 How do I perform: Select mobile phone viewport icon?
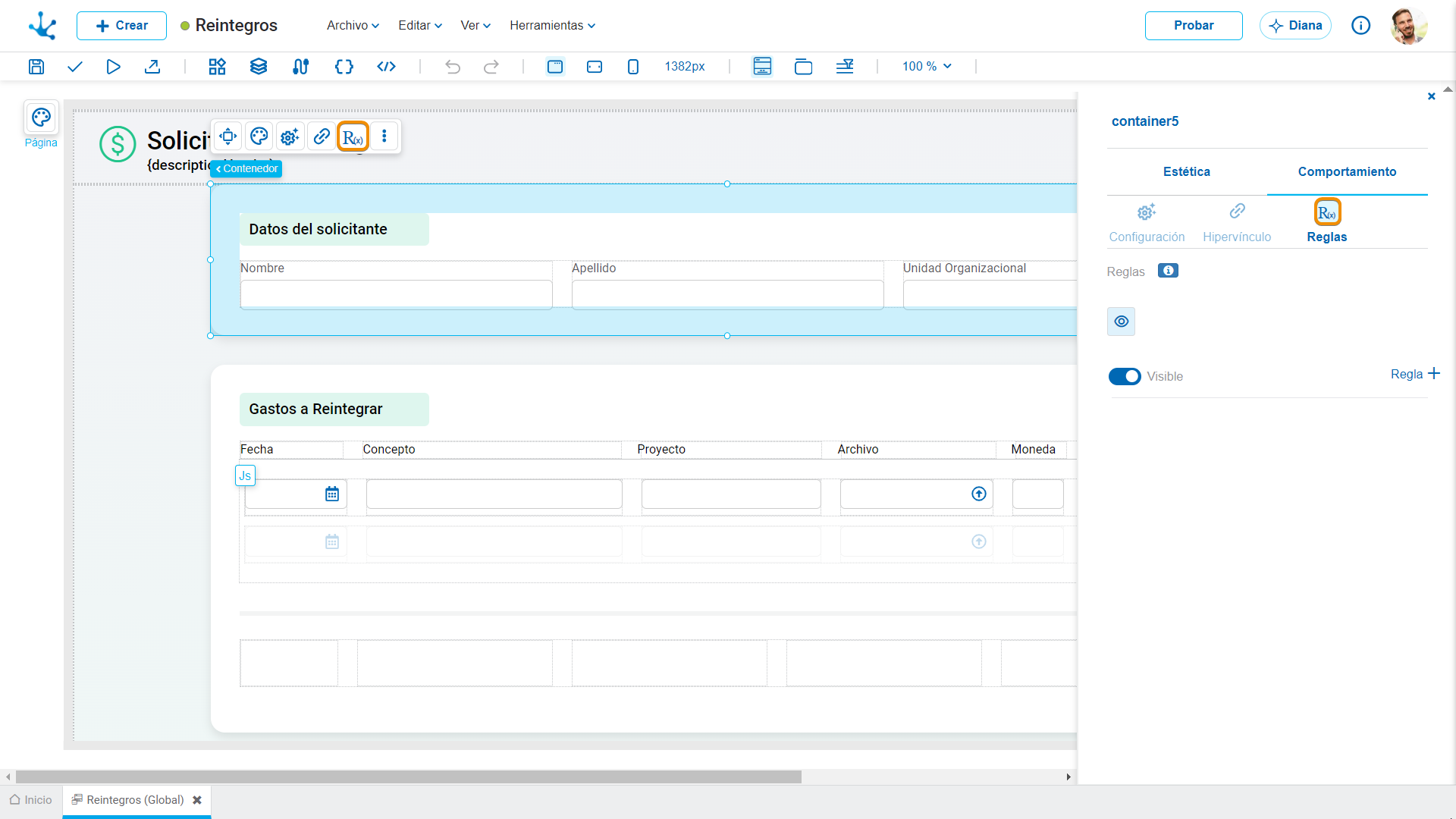[633, 67]
